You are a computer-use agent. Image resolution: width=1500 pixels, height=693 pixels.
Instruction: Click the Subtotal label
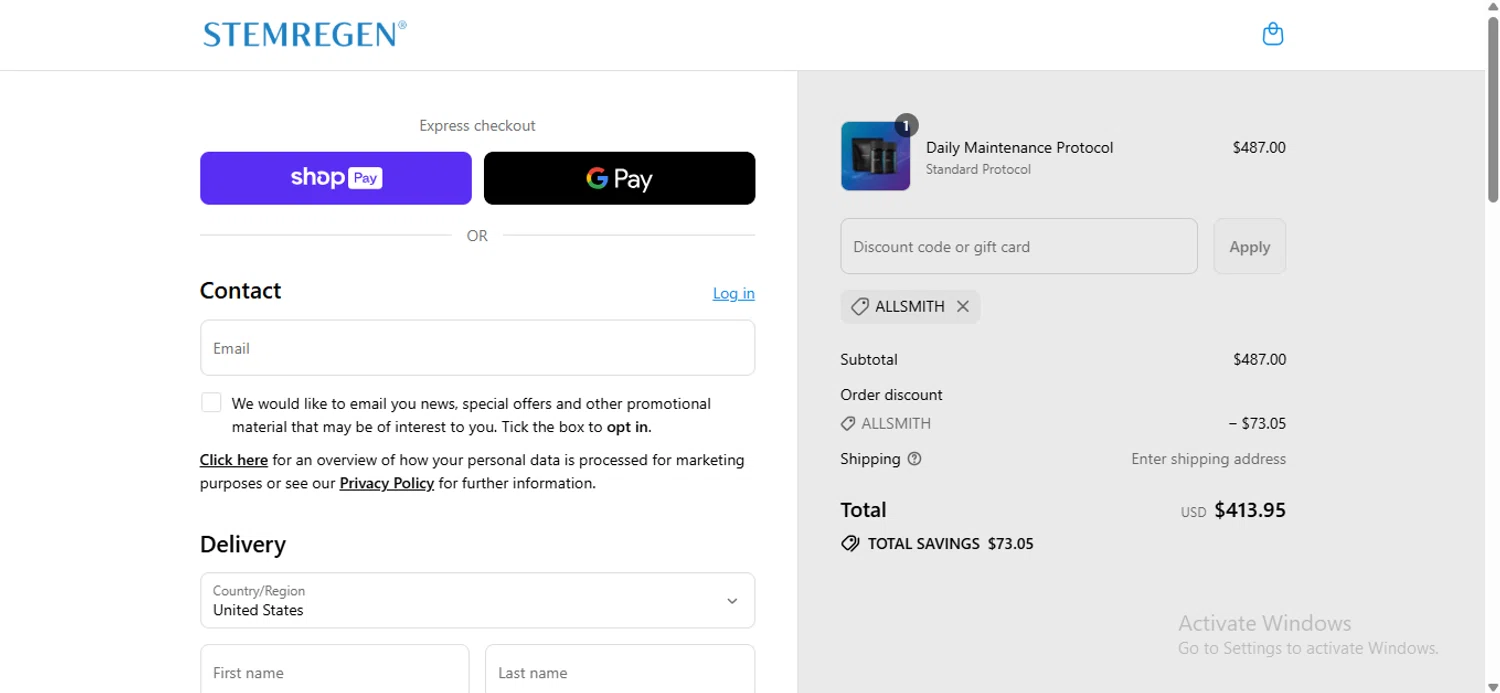coord(869,359)
